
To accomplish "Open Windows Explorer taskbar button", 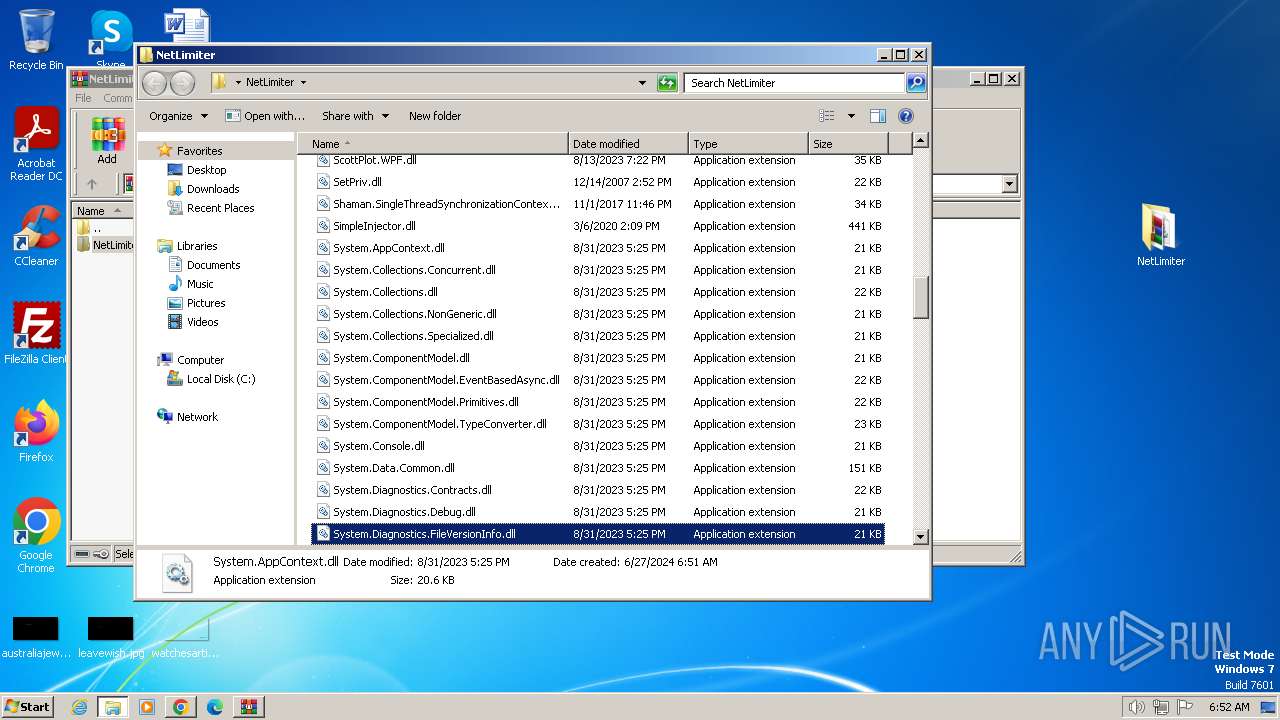I will tap(112, 707).
